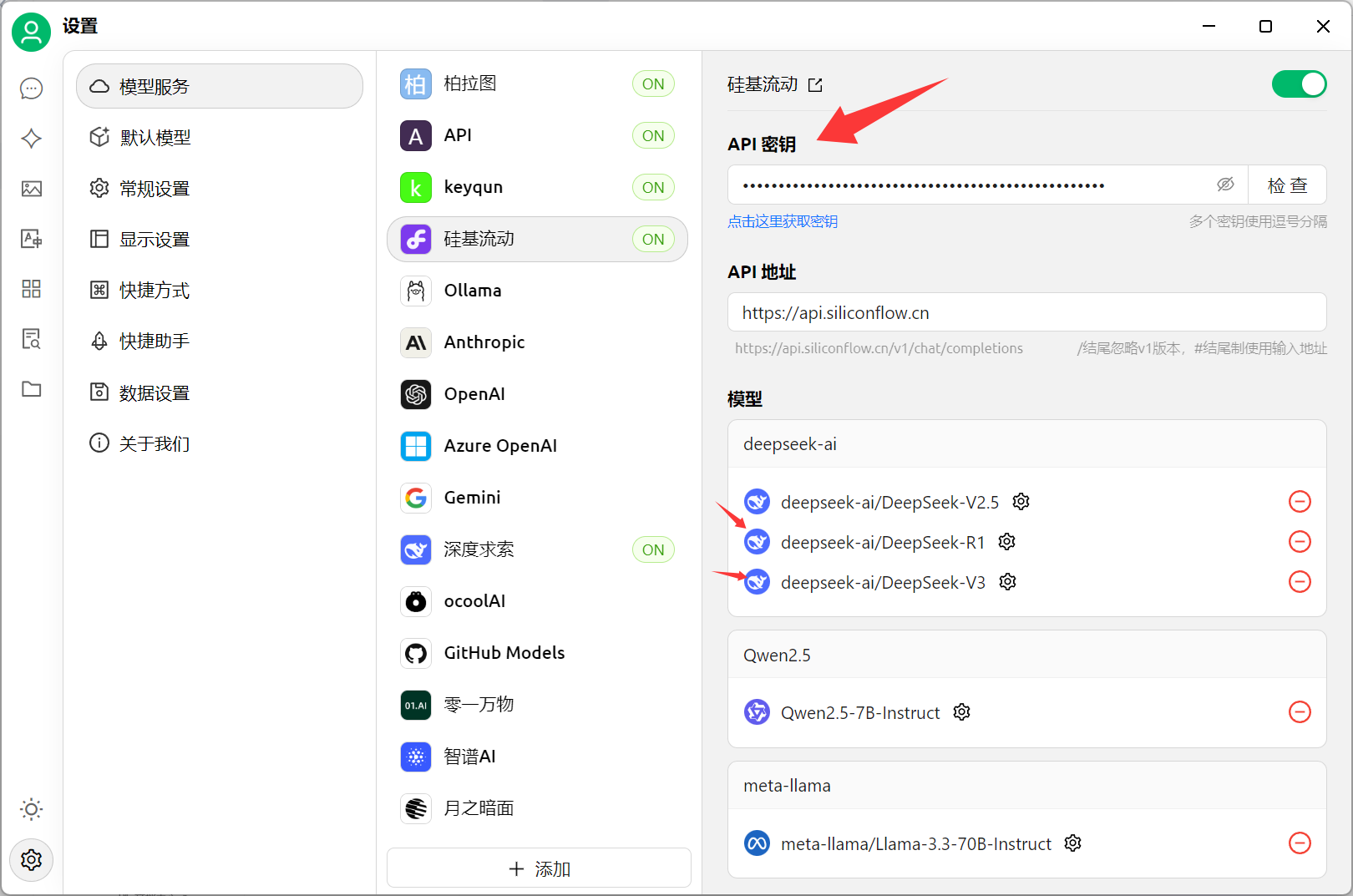Open the translate sidebar icon
This screenshot has width=1353, height=896.
click(32, 239)
